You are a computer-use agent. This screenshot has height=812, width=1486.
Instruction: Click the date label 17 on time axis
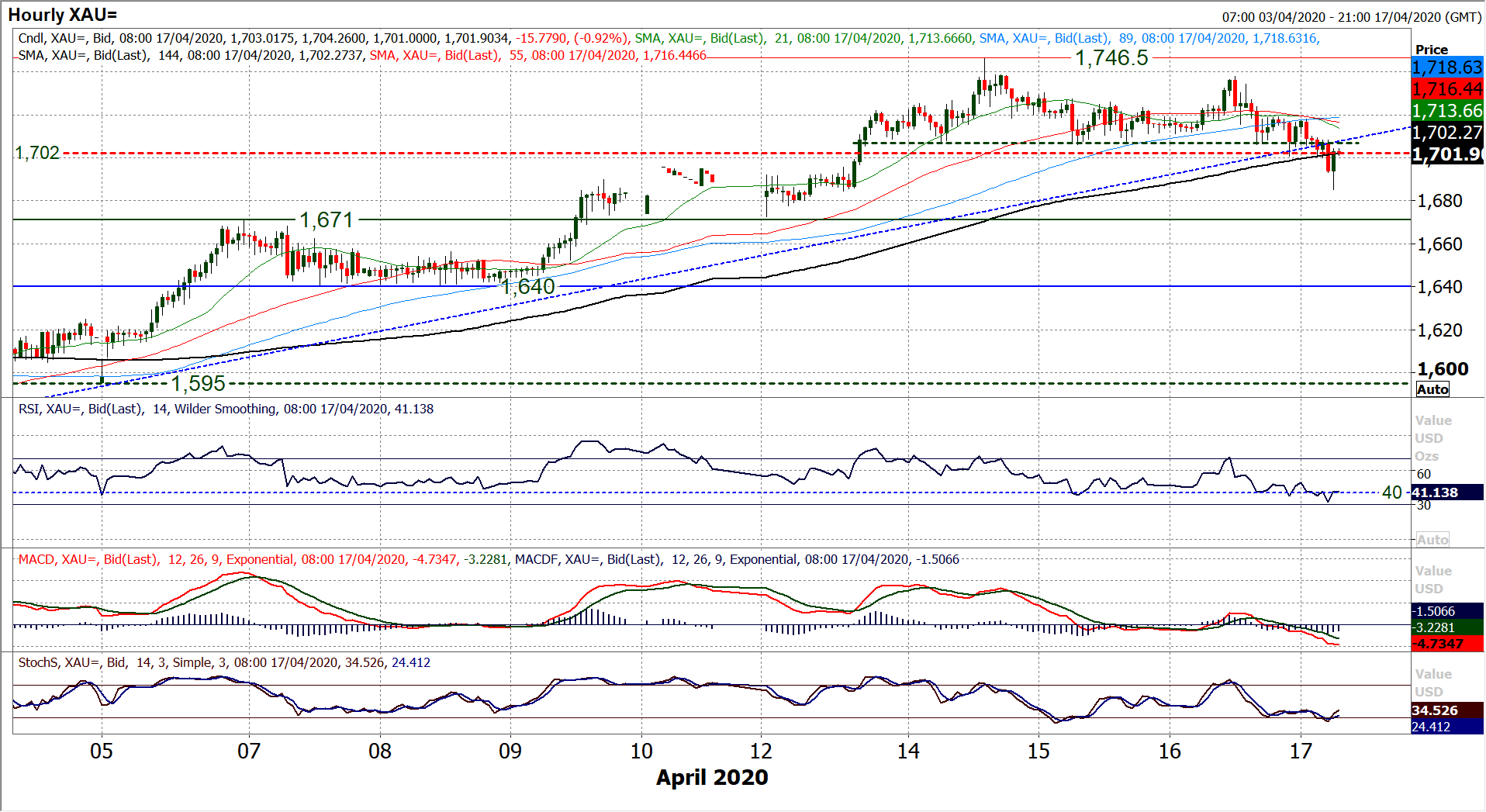point(1301,751)
